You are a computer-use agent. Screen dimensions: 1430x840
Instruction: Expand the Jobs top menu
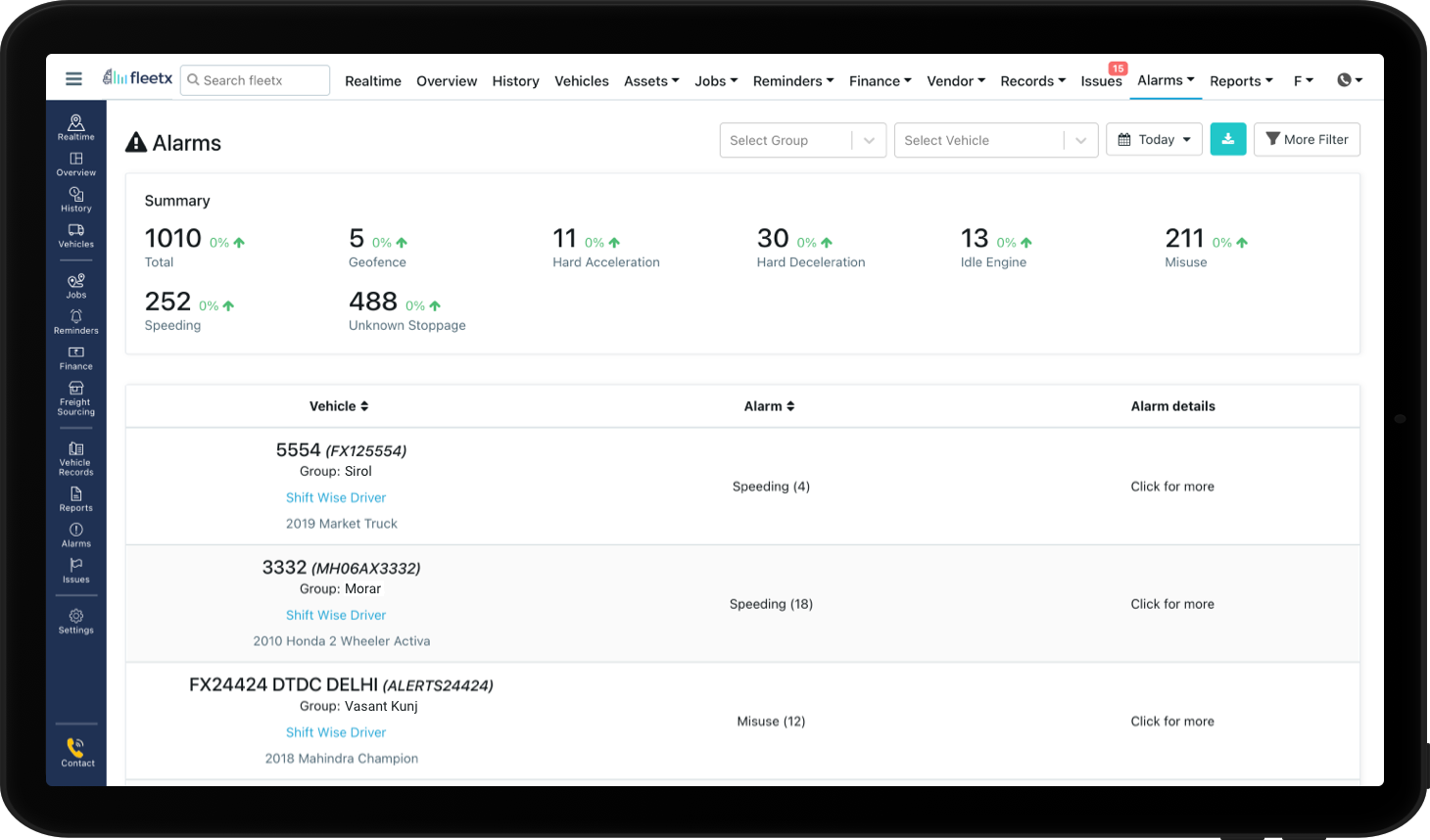[x=716, y=81]
